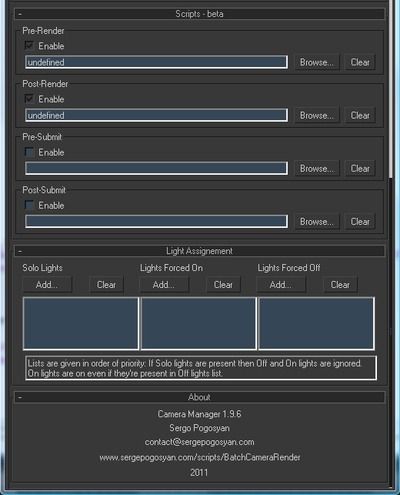Click the Pre-Submit script path field
The height and width of the screenshot is (495, 400).
[x=156, y=168]
